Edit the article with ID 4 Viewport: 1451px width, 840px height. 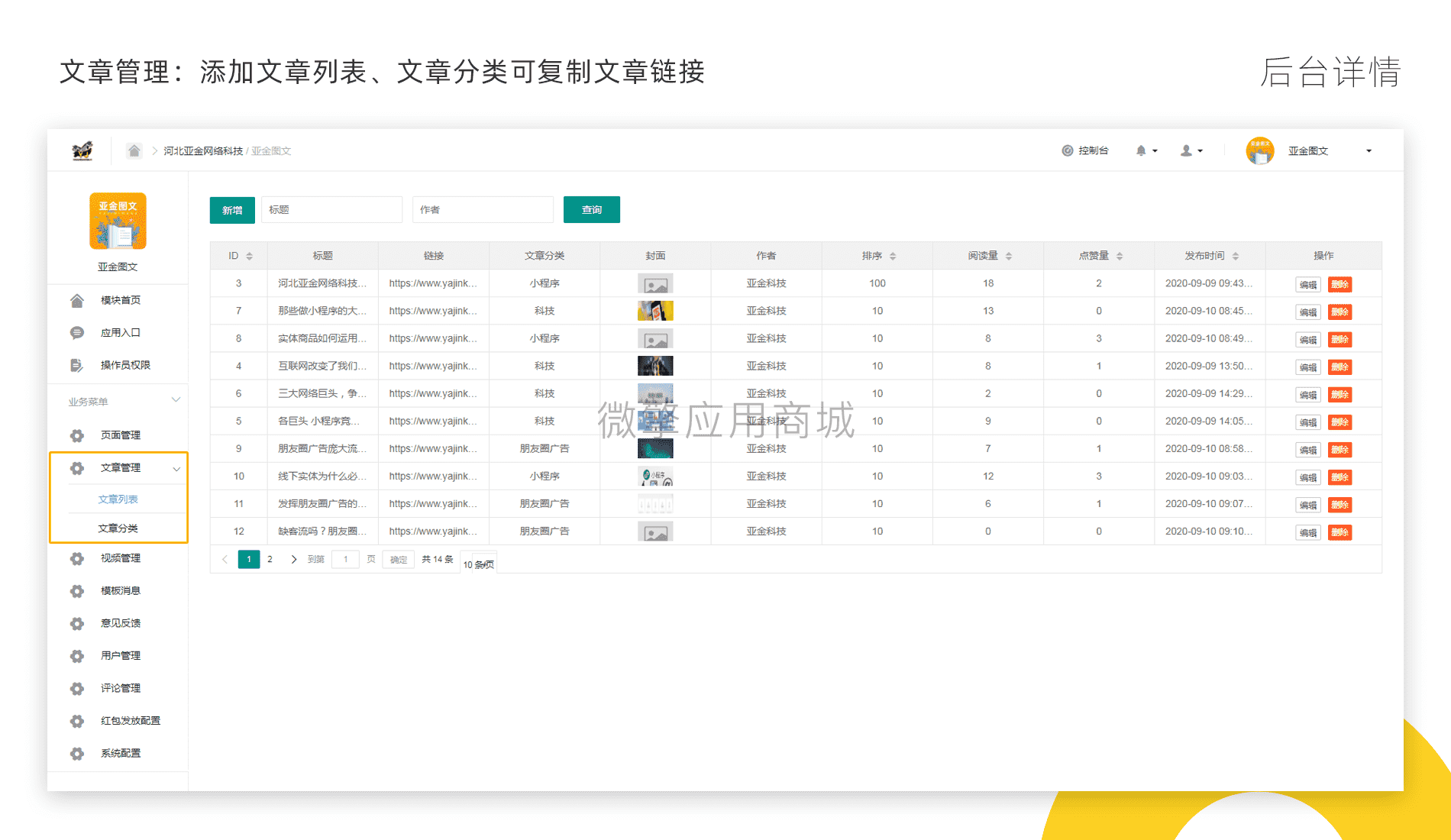[1308, 367]
